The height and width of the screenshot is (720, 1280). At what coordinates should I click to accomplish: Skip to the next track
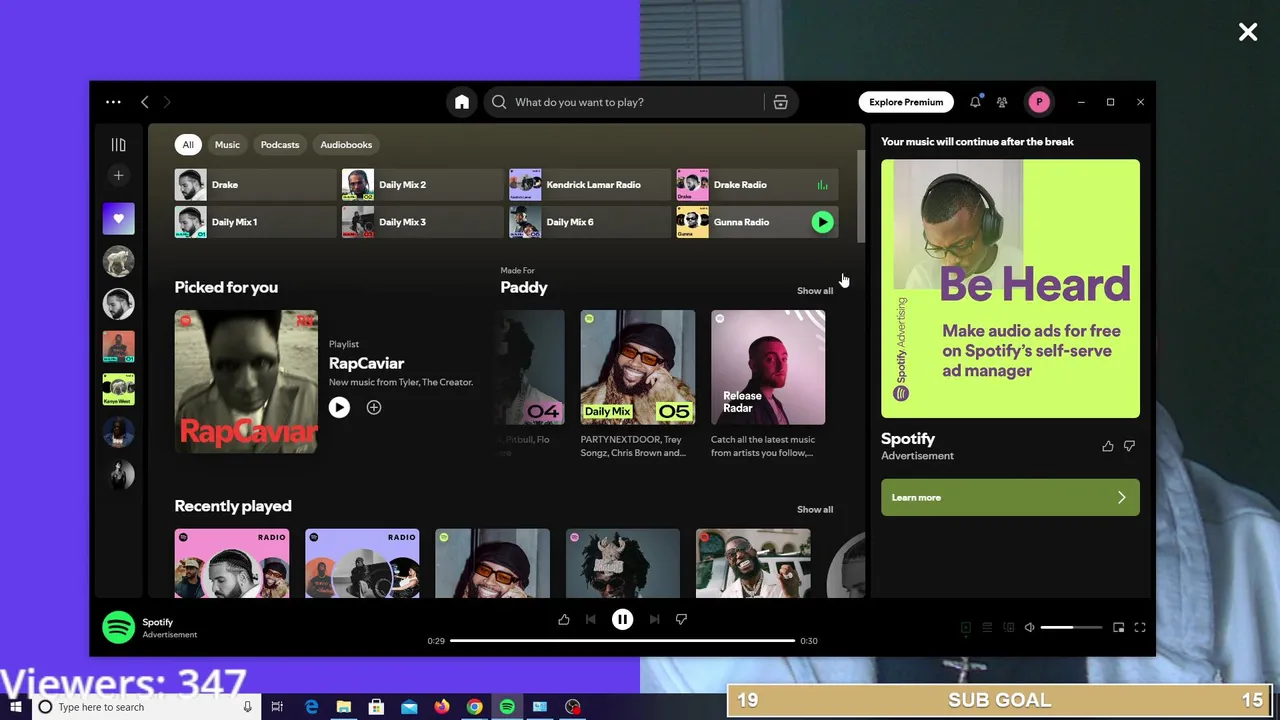(654, 620)
